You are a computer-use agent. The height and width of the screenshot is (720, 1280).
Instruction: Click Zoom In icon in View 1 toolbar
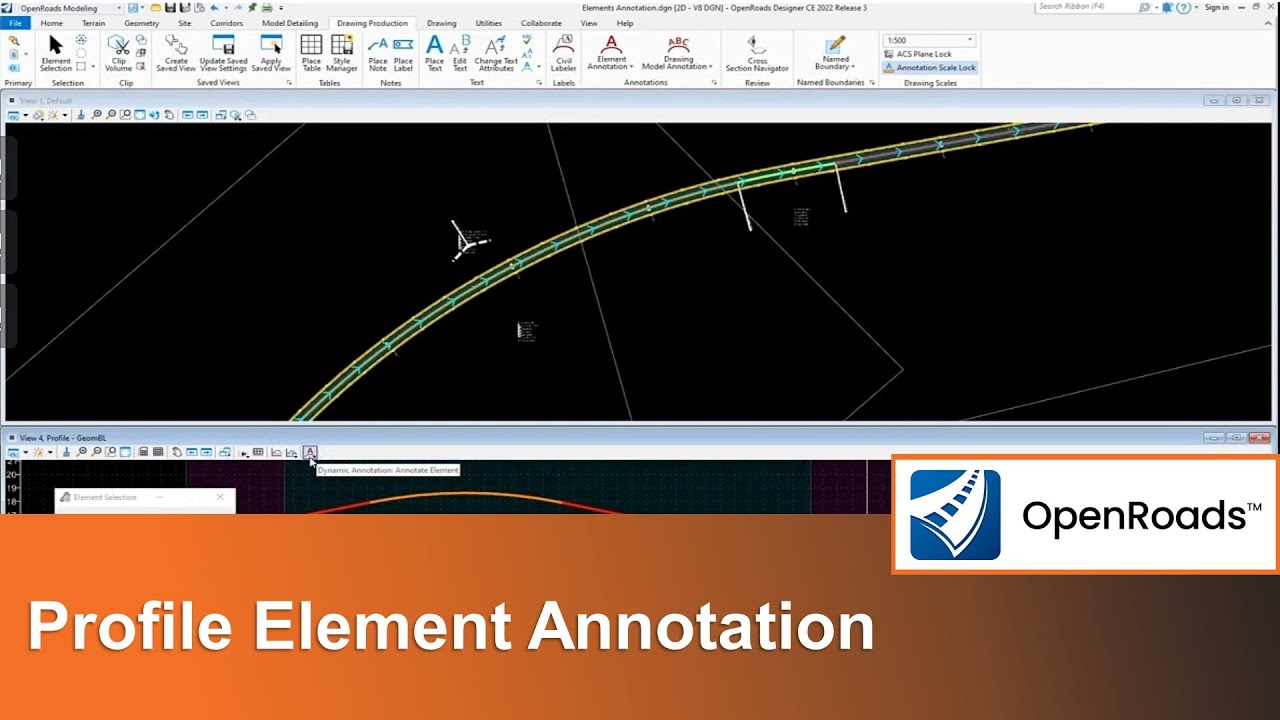(96, 115)
